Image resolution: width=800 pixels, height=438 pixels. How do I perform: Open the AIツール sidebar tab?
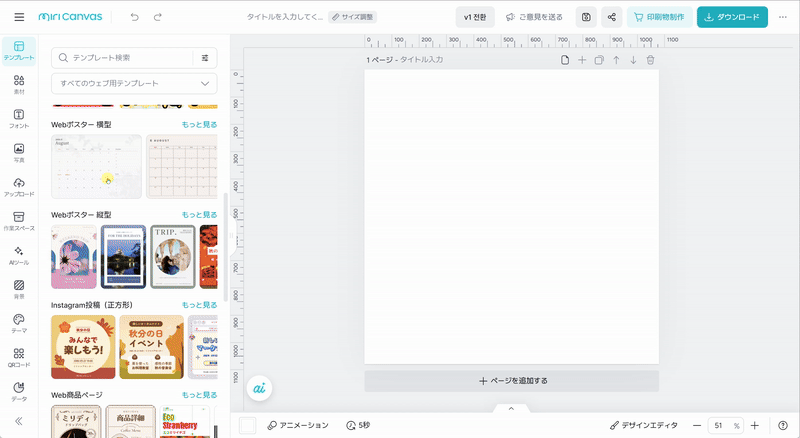coord(19,256)
